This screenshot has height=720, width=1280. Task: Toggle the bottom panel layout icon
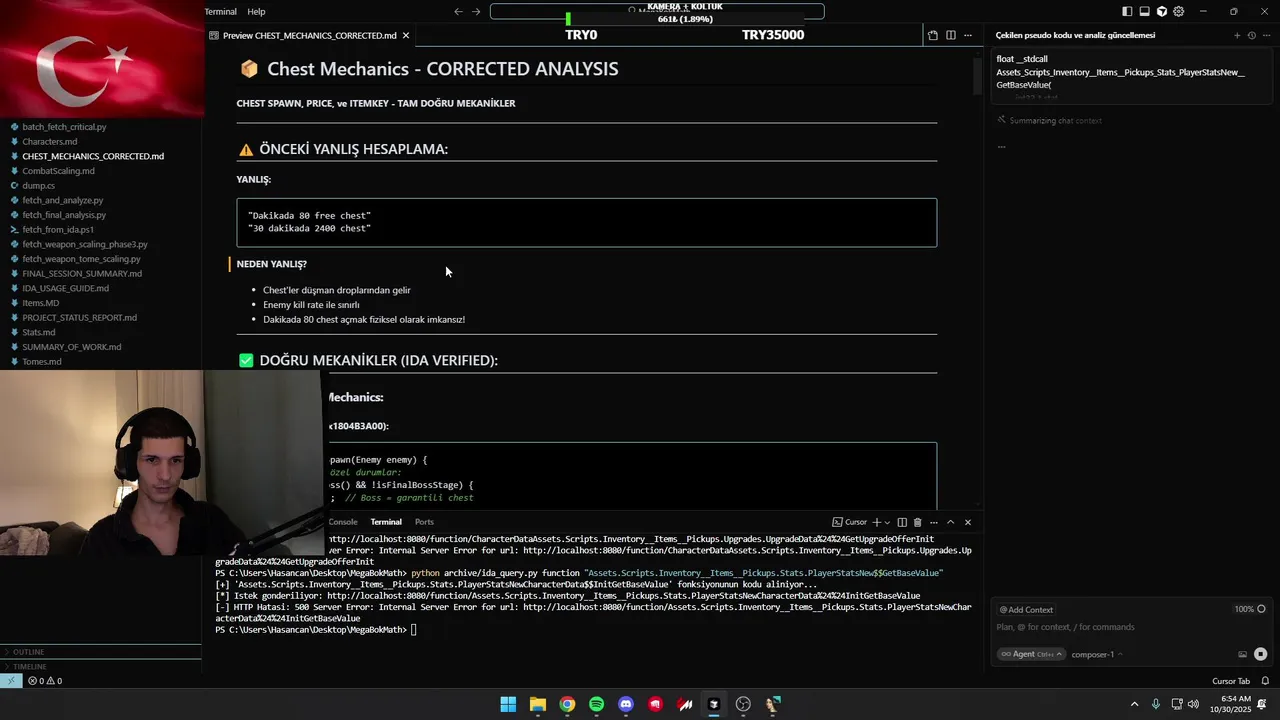(1144, 12)
